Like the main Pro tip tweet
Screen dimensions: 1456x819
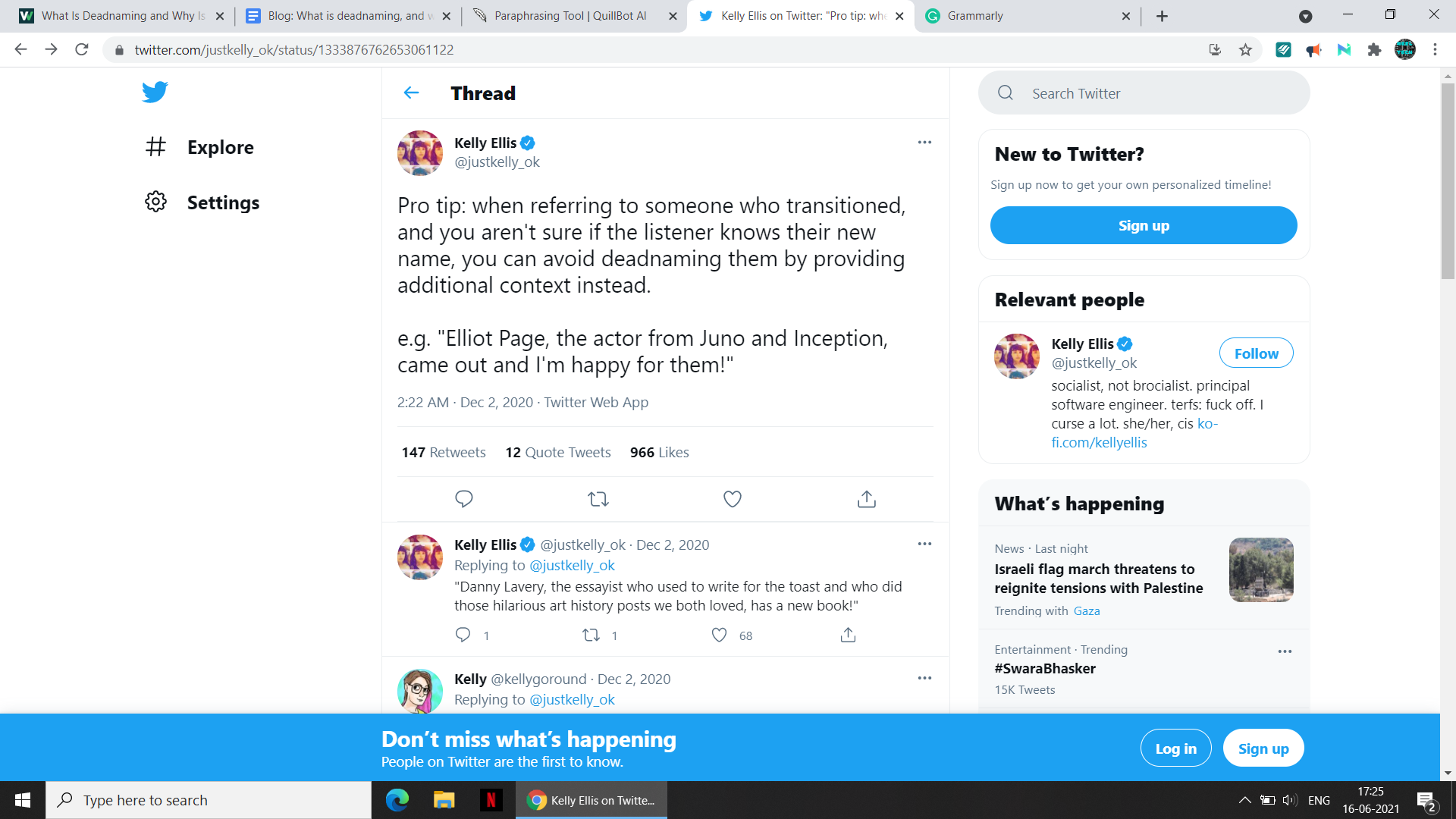pos(732,499)
